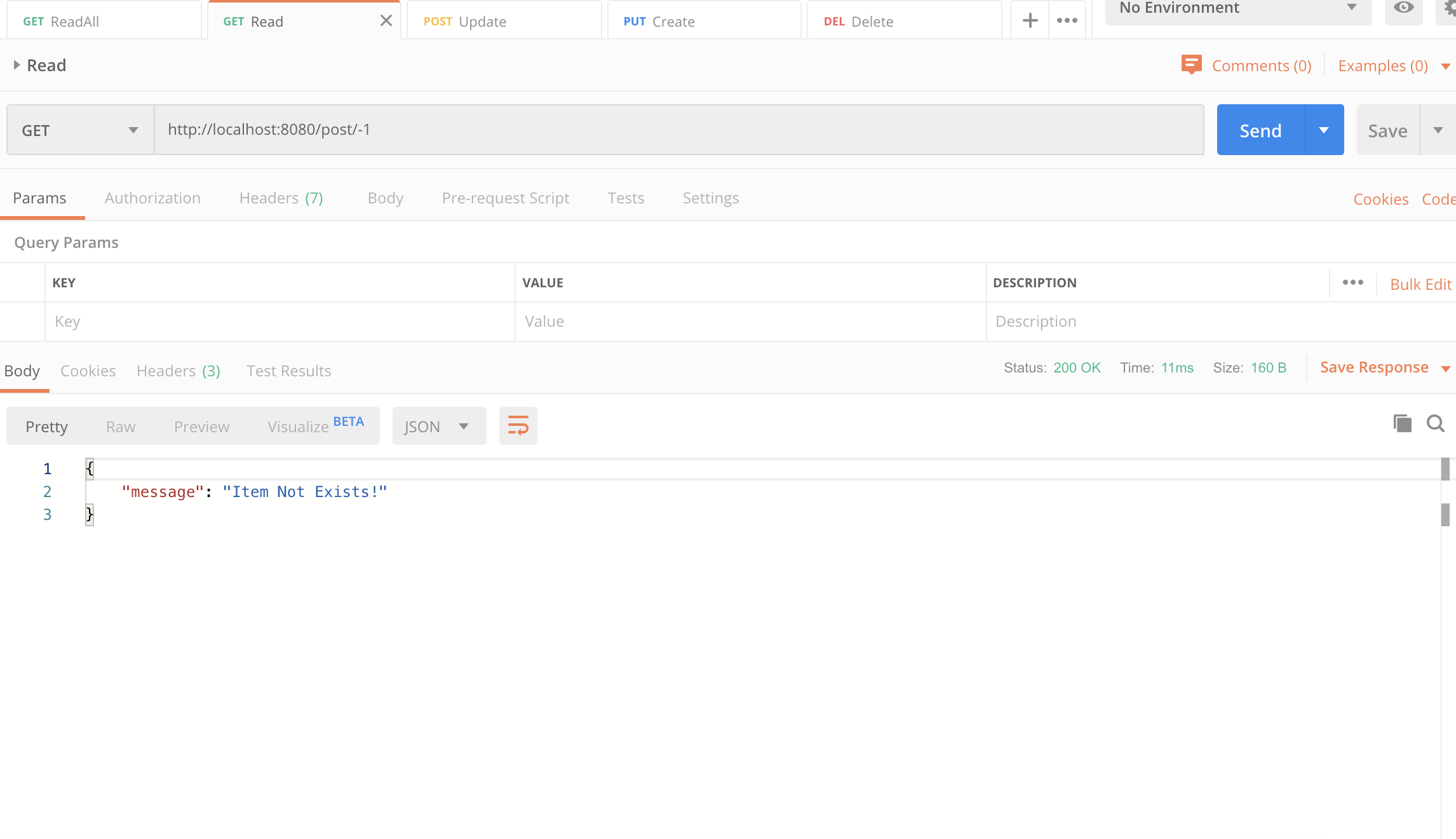Click the request URL field

click(x=679, y=130)
